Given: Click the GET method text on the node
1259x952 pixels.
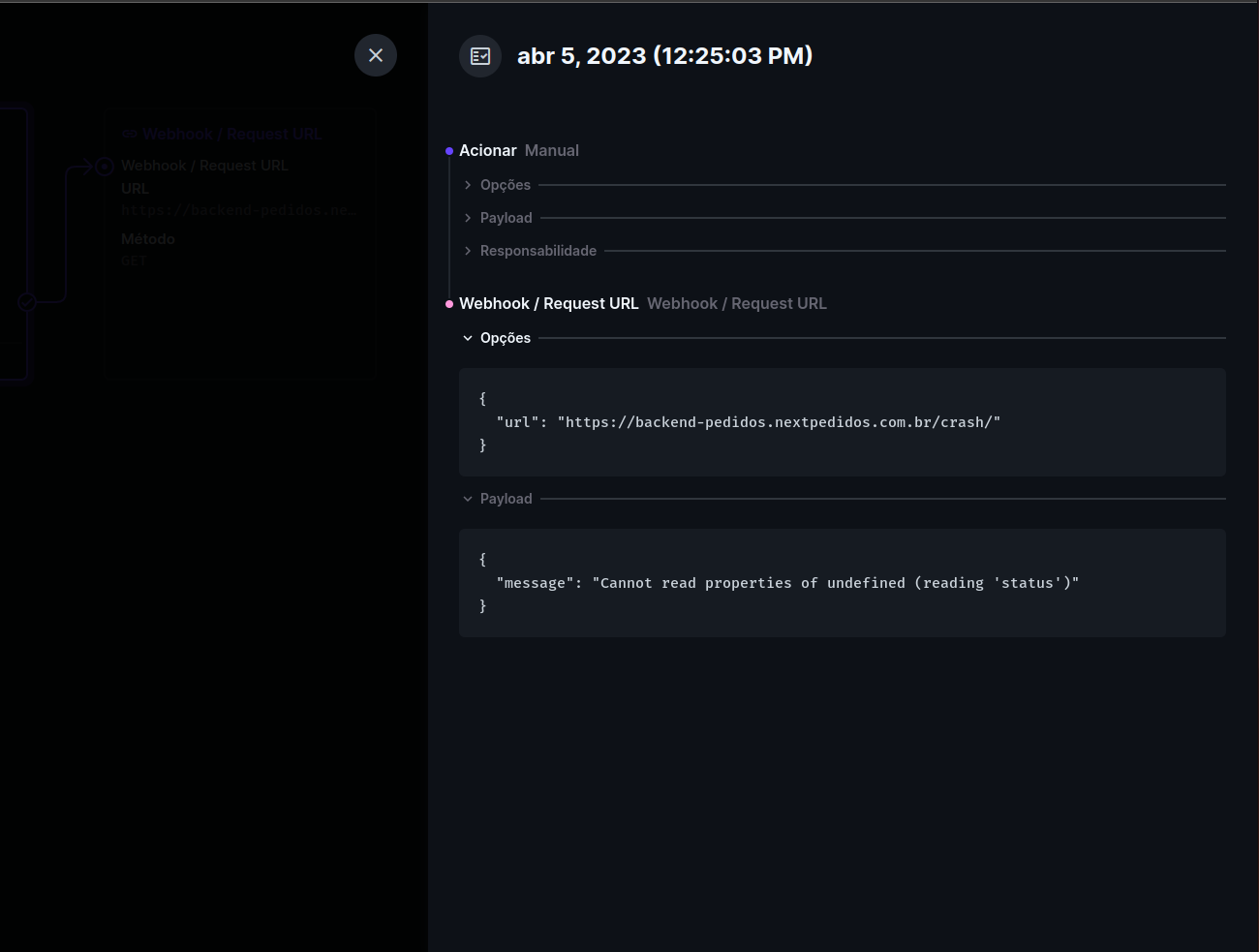Looking at the screenshot, I should click(x=134, y=261).
